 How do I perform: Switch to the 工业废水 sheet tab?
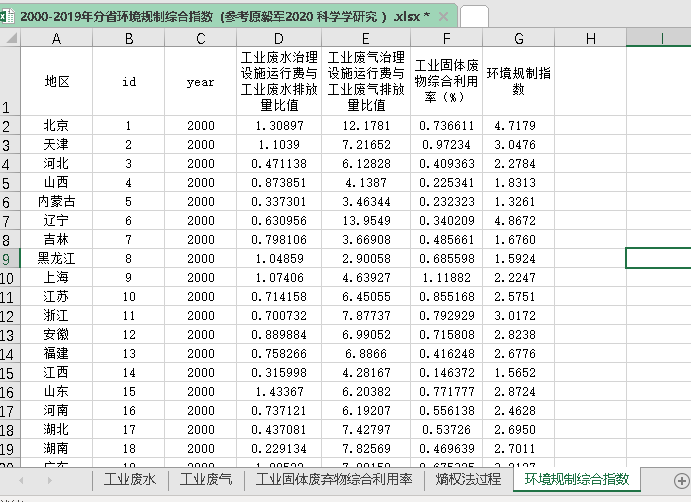tap(130, 480)
